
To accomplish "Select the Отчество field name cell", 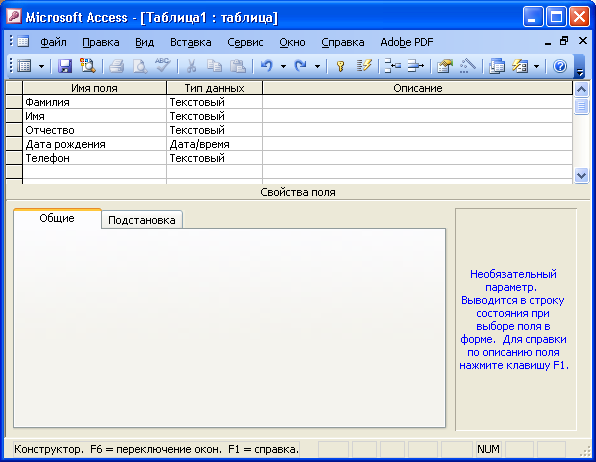I will [x=94, y=130].
